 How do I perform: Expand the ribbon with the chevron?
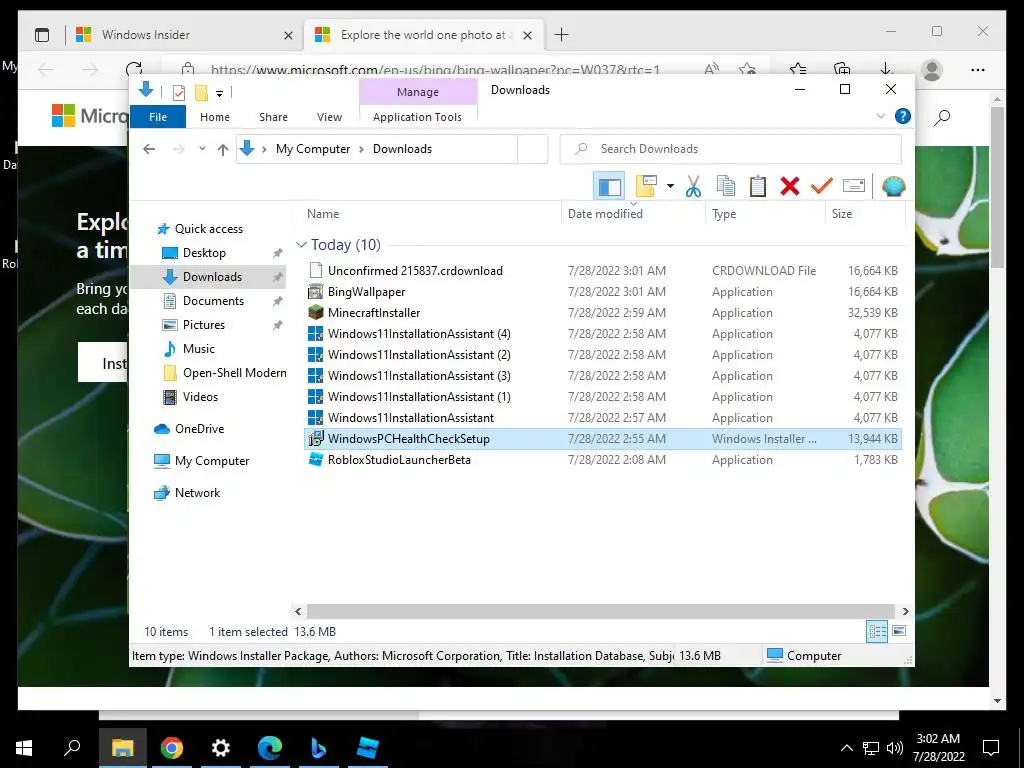tap(880, 116)
